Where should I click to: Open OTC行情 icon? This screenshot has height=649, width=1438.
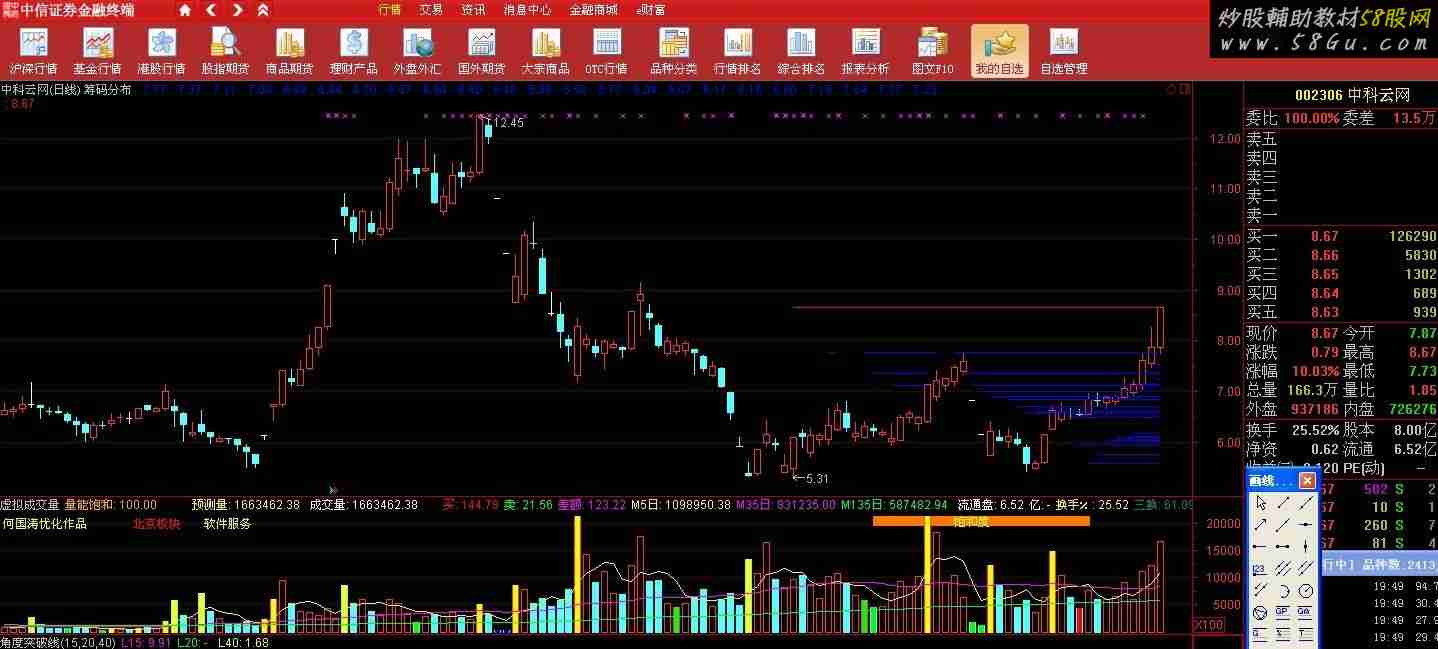606,51
